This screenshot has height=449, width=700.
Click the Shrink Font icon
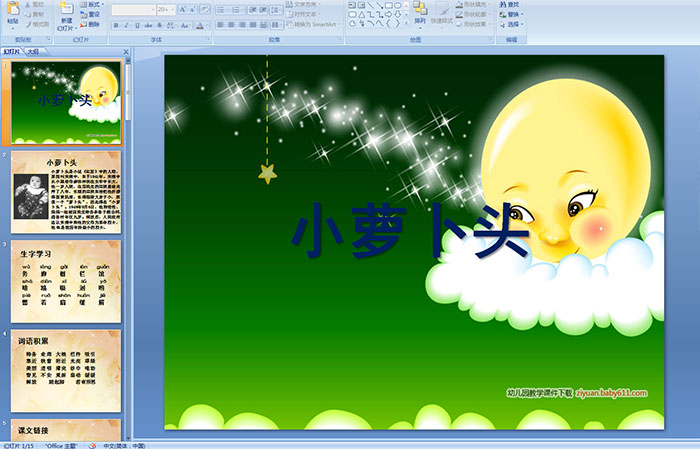(193, 9)
